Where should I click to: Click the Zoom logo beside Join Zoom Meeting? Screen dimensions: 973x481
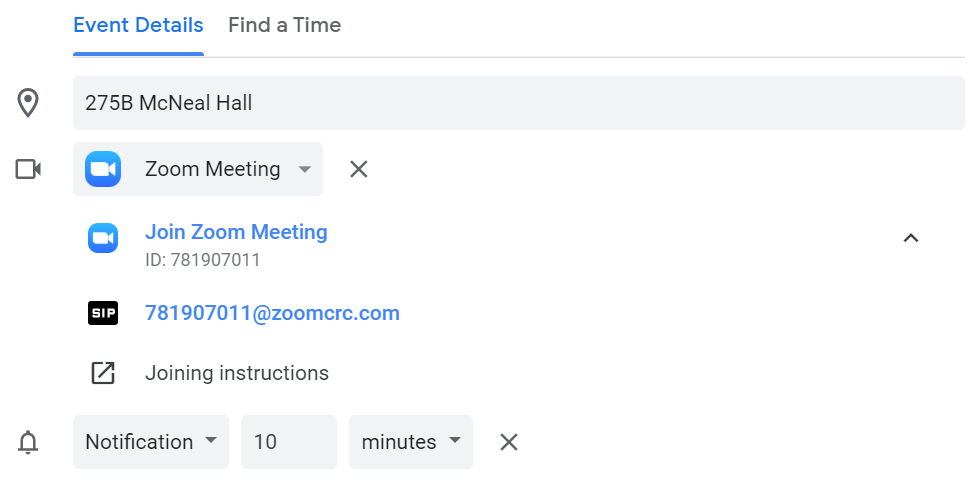pyautogui.click(x=103, y=238)
